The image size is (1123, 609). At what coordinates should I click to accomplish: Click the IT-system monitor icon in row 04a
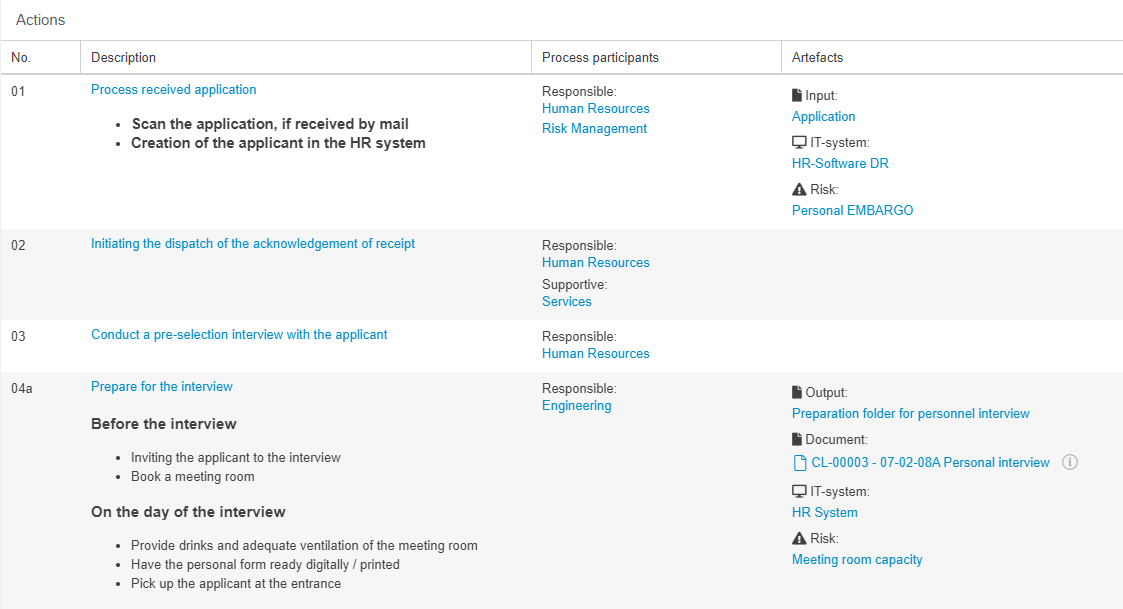coord(798,492)
